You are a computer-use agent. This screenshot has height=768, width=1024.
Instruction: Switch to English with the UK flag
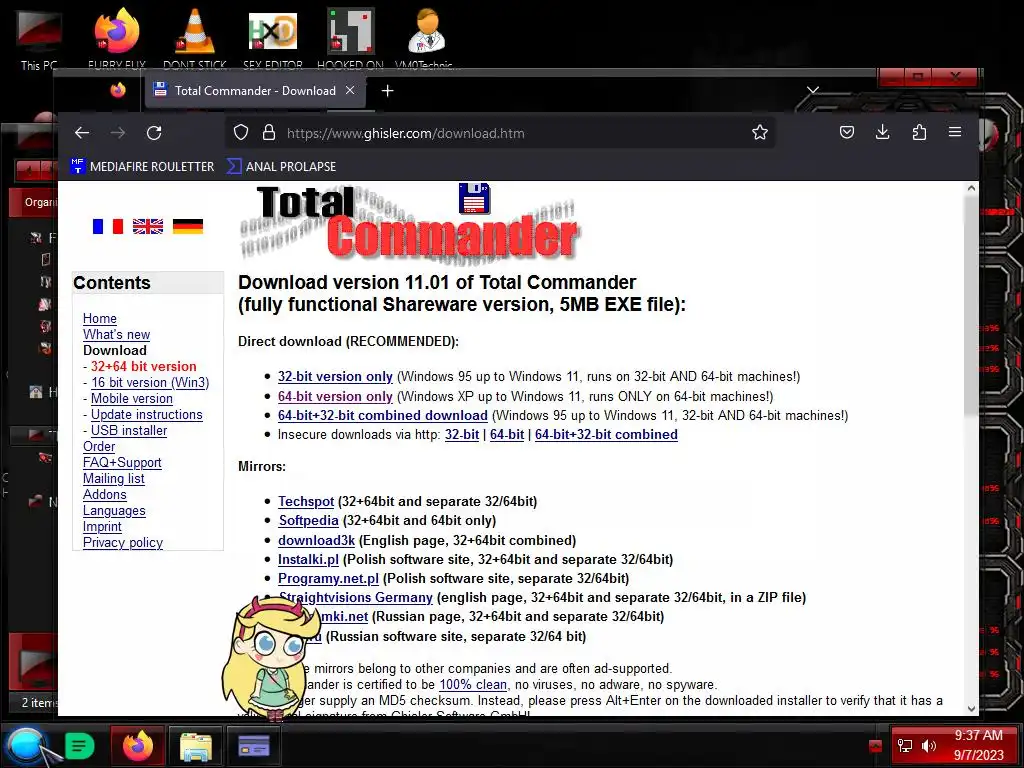pyautogui.click(x=148, y=226)
